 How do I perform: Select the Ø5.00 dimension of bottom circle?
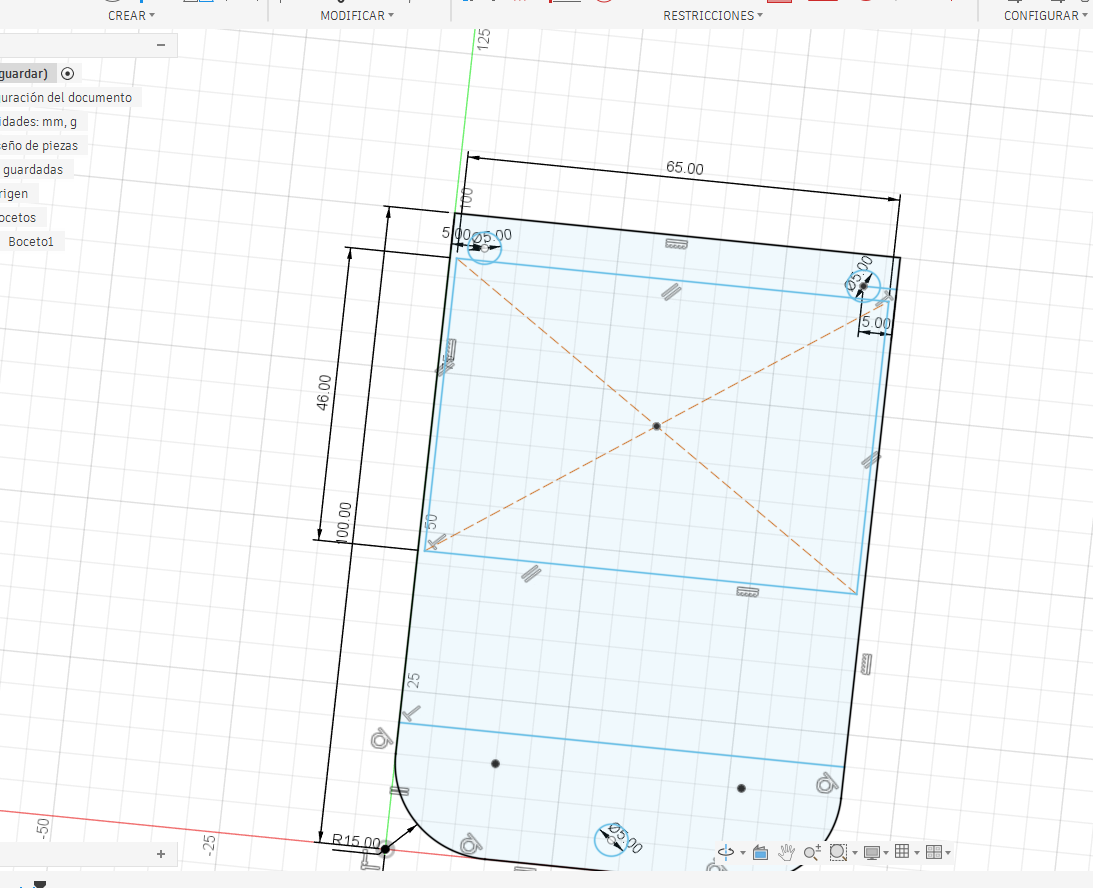(625, 837)
